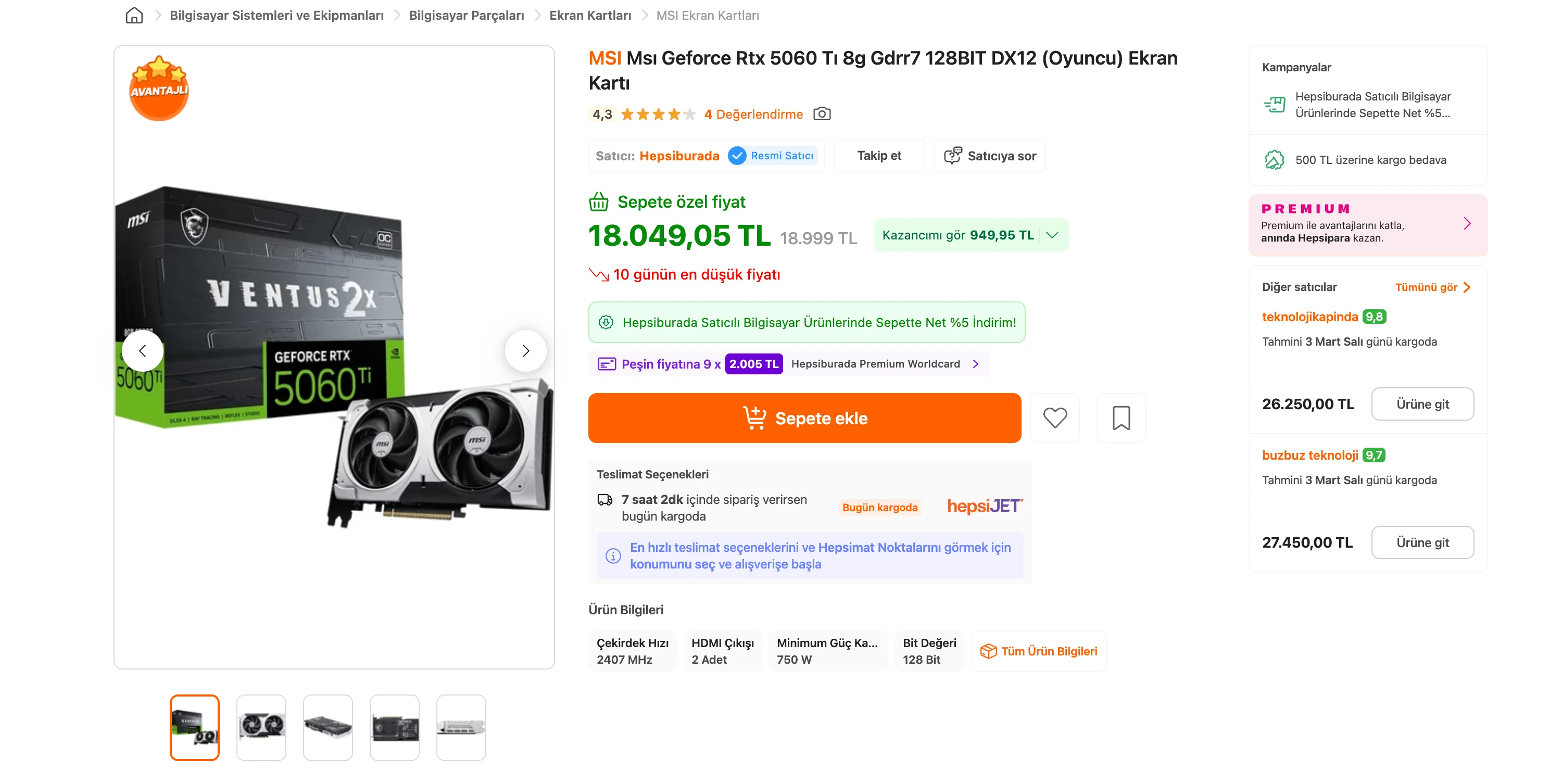The height and width of the screenshot is (784, 1562).
Task: Click the 'Takip et' follow button
Action: click(x=879, y=156)
